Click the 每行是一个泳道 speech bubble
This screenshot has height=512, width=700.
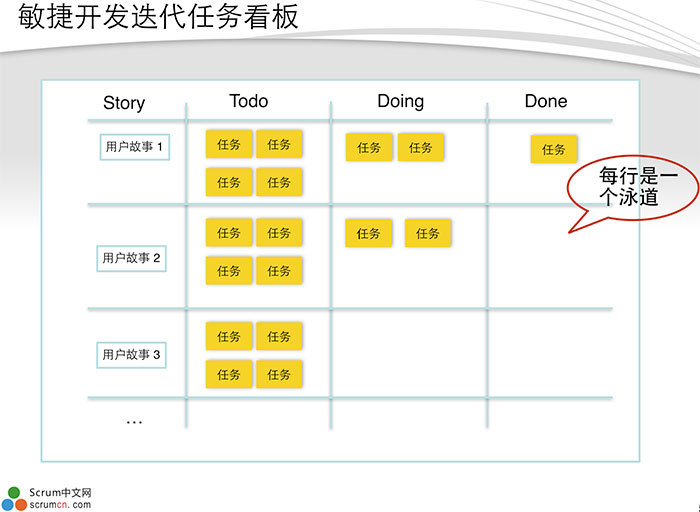[x=630, y=187]
